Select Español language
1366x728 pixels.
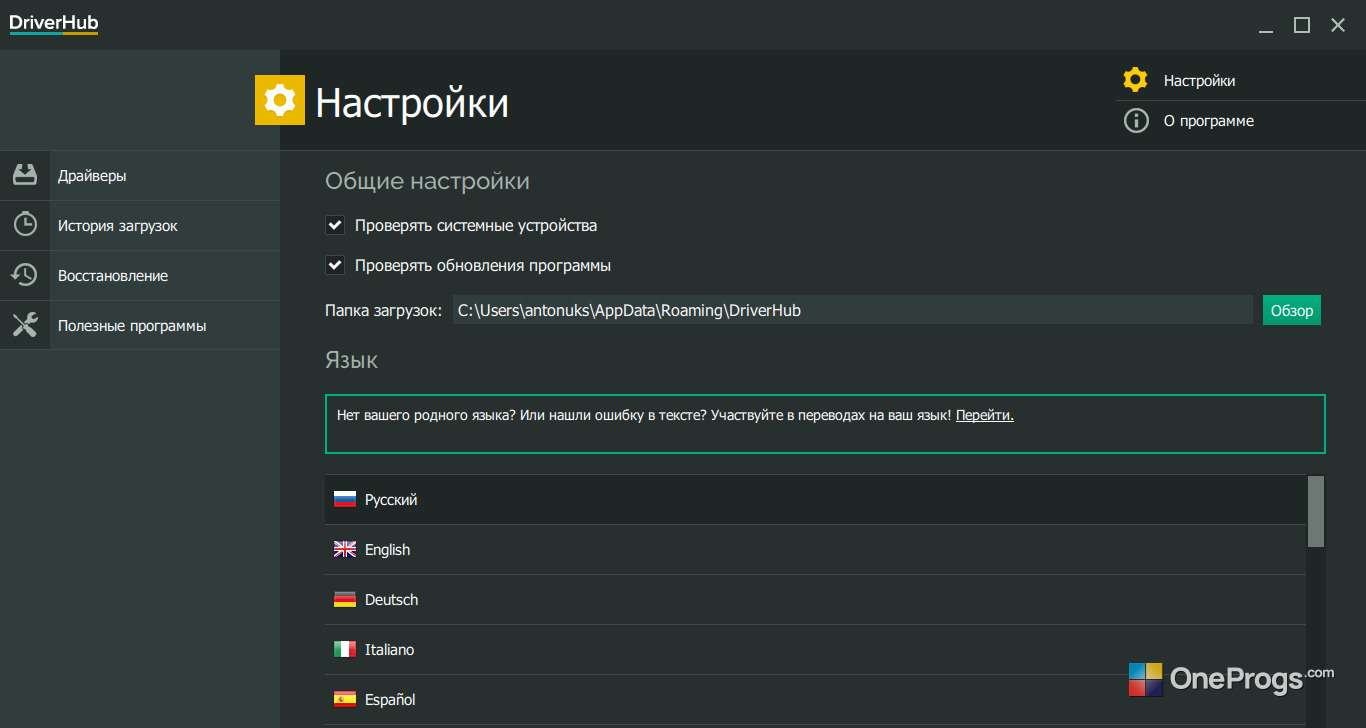click(815, 700)
